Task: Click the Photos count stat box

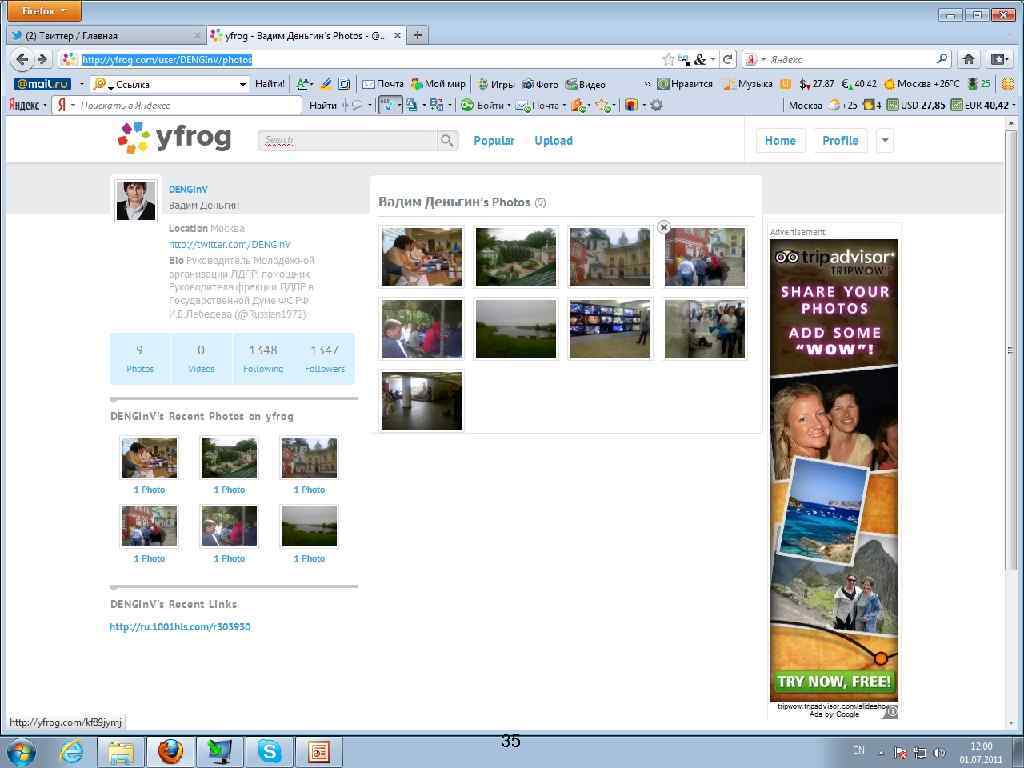Action: coord(140,359)
